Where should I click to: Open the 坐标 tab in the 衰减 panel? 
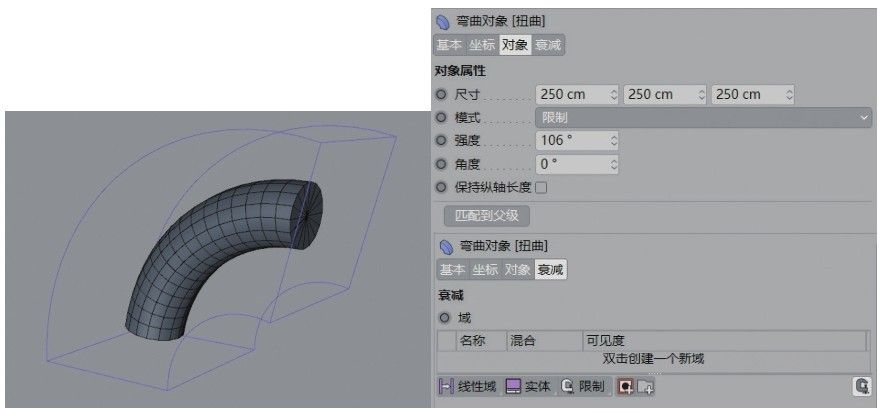485,270
